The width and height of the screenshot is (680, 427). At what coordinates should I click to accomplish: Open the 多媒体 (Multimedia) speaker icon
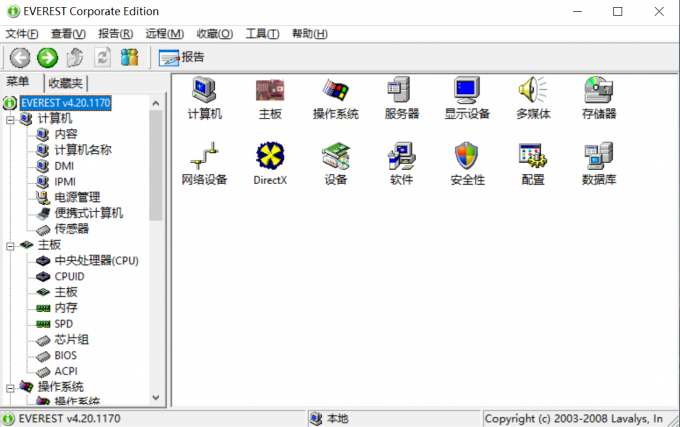(533, 91)
